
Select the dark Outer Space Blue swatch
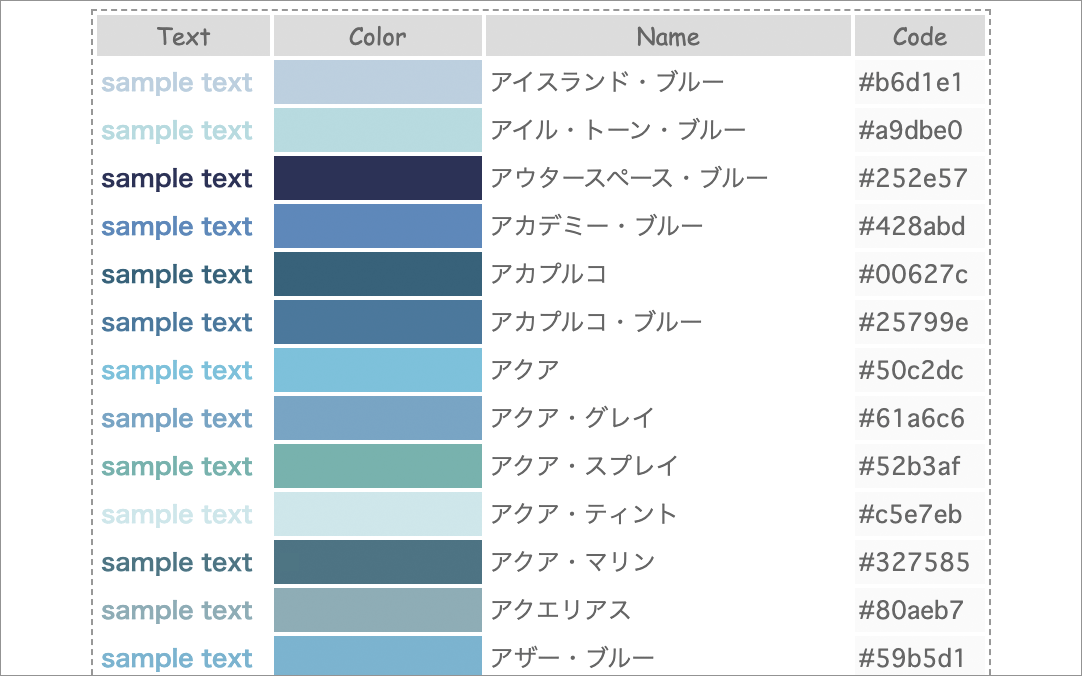click(x=378, y=178)
